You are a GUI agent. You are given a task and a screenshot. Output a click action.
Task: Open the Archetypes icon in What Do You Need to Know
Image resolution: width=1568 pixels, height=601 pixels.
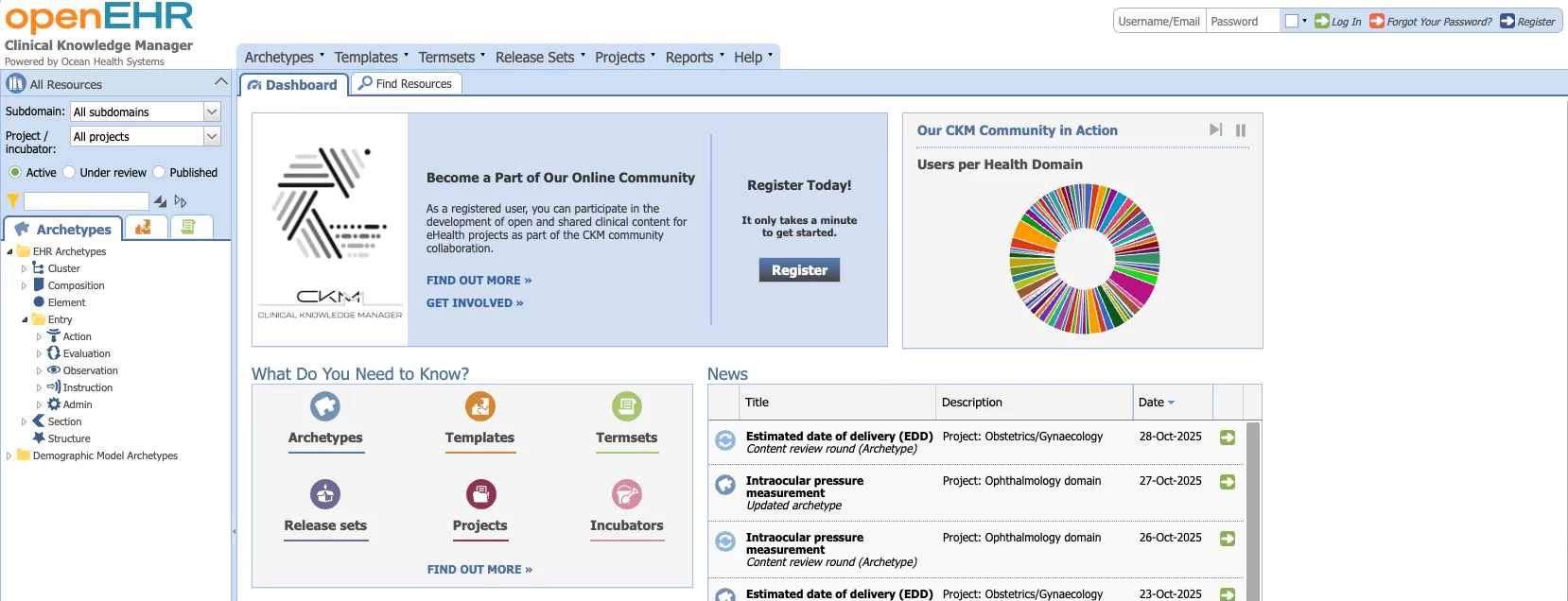tap(324, 406)
